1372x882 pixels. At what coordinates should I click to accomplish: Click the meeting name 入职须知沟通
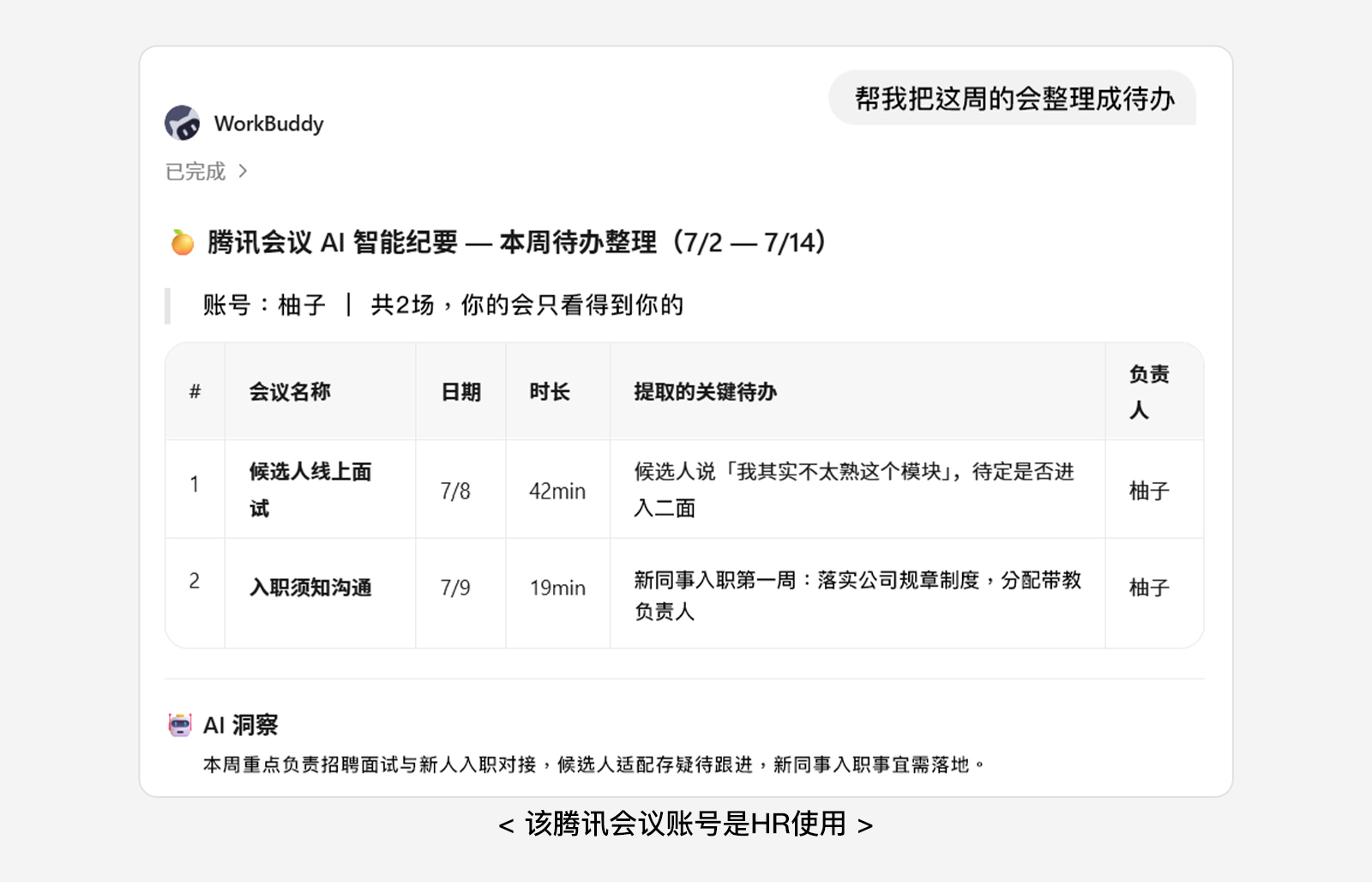310,588
